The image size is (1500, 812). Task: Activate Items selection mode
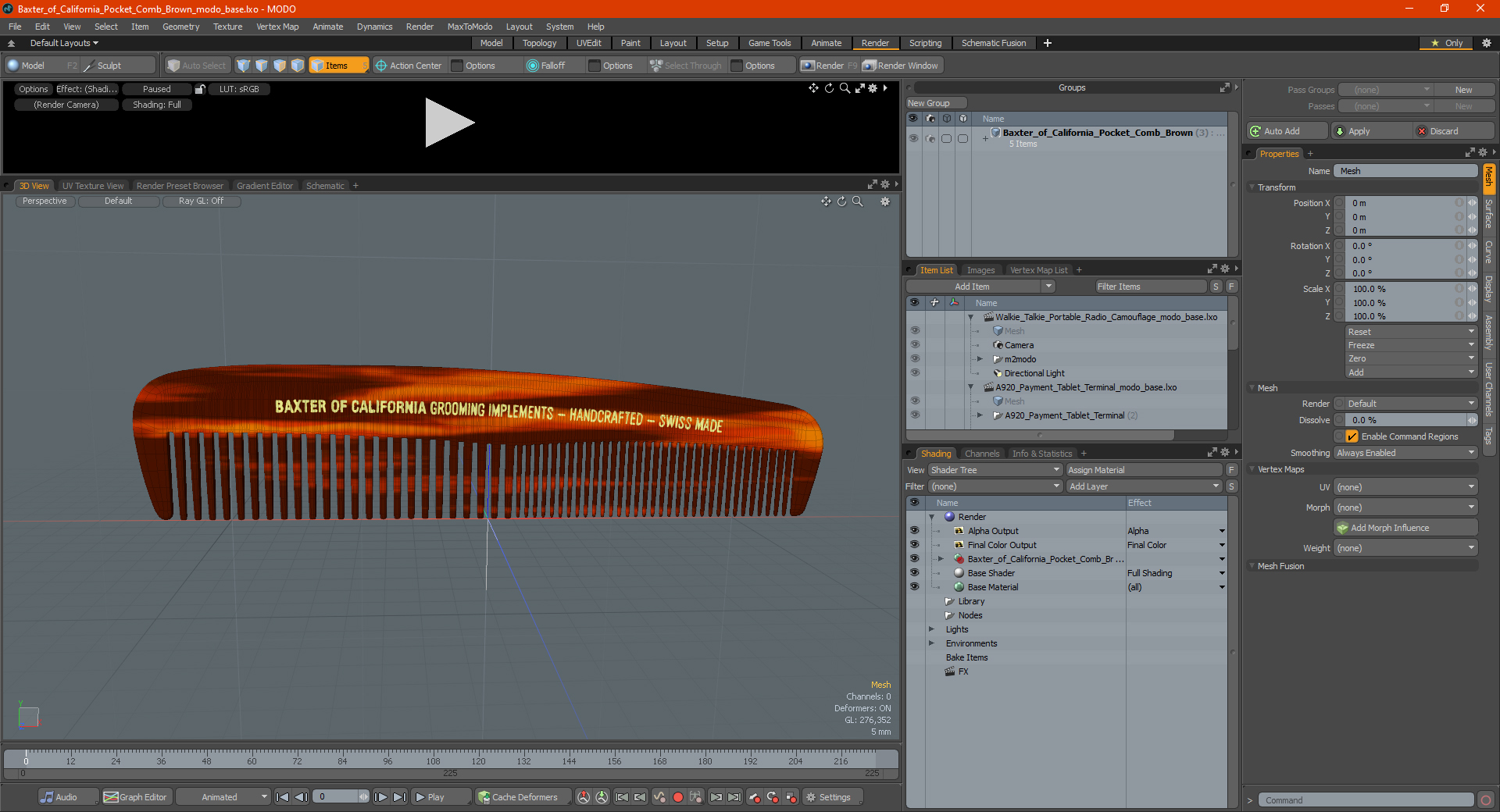coord(338,66)
